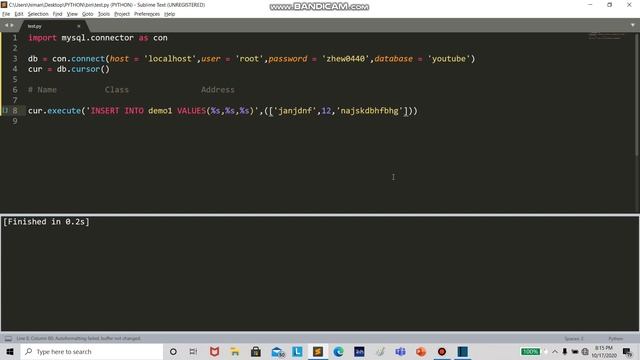Screen dimensions: 640x360
Task: Open the notification center icon
Action: tap(627, 351)
